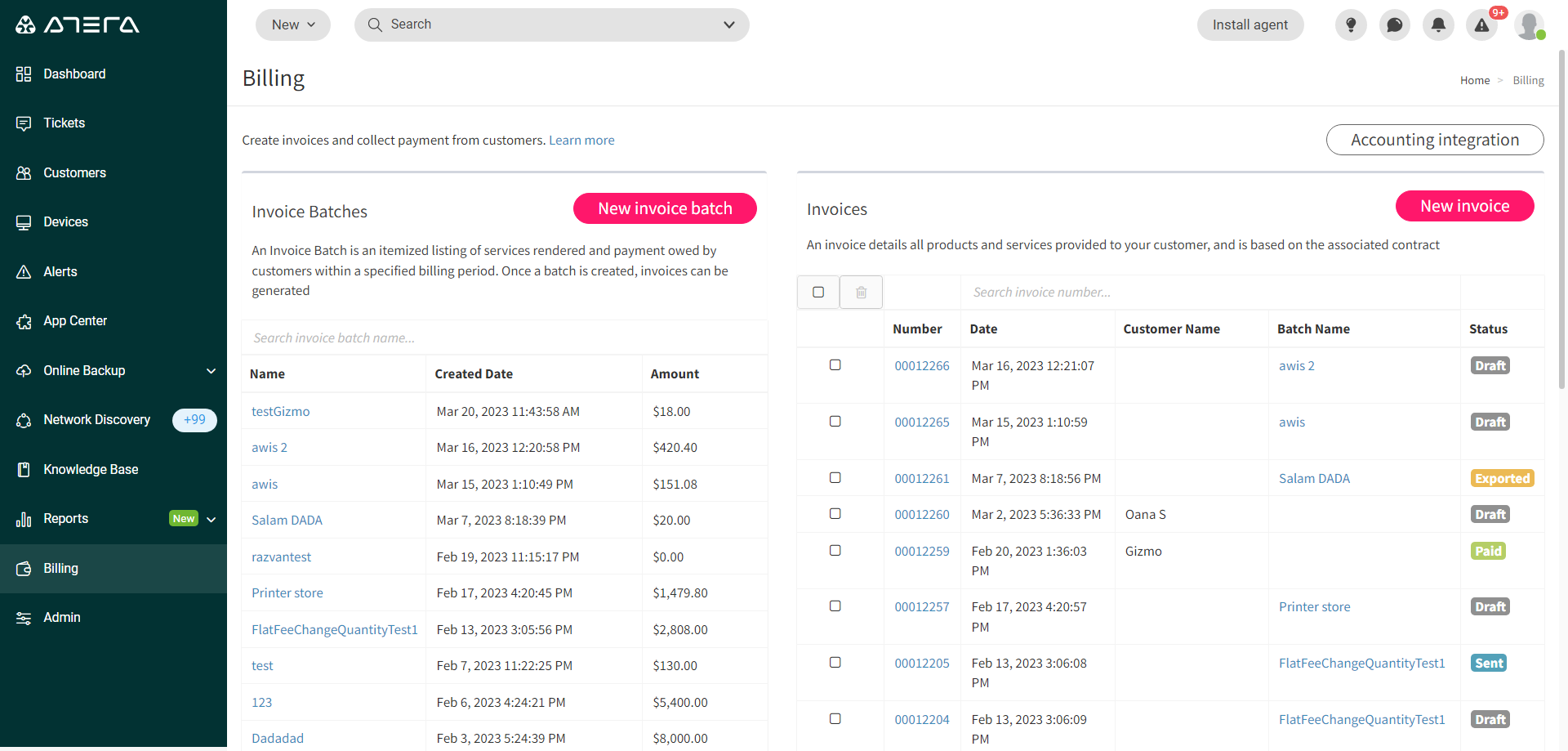Click the Home breadcrumb link
Screen dimensions: 1568x751
(1475, 80)
